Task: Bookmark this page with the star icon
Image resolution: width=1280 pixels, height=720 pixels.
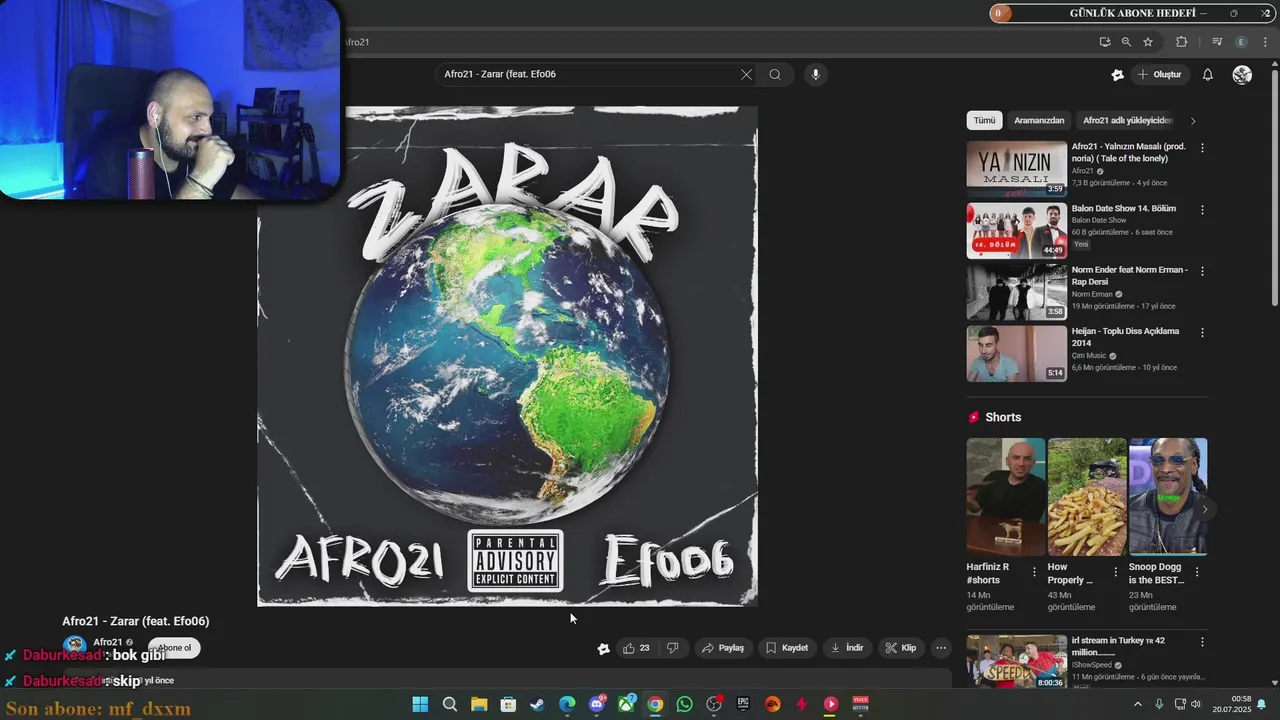Action: click(x=1148, y=42)
